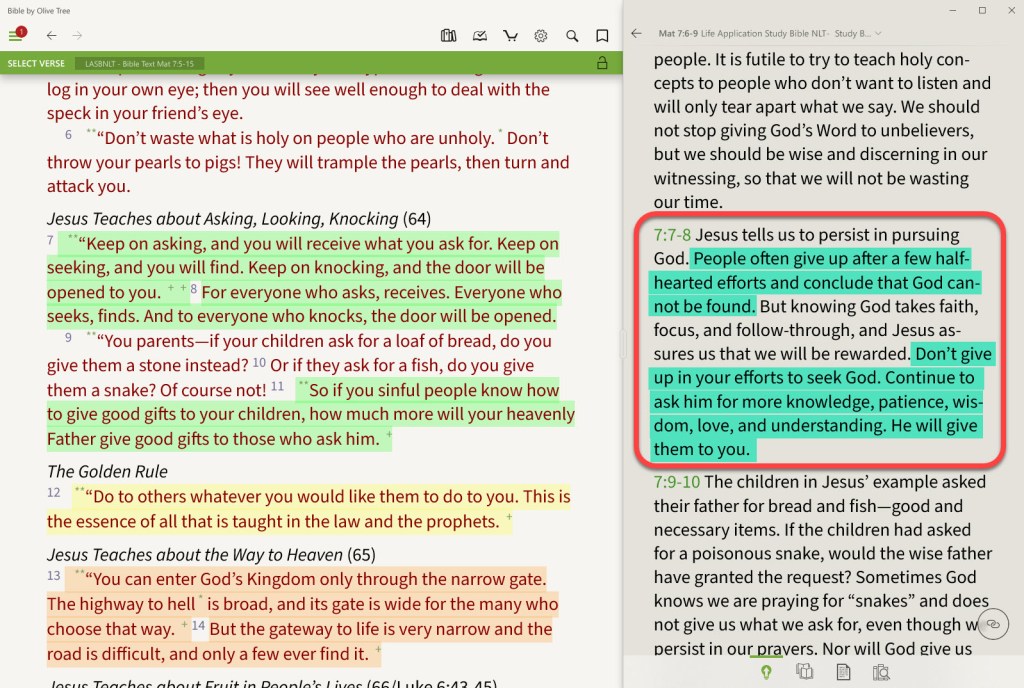Select the green lightbulb study notes icon

[766, 672]
